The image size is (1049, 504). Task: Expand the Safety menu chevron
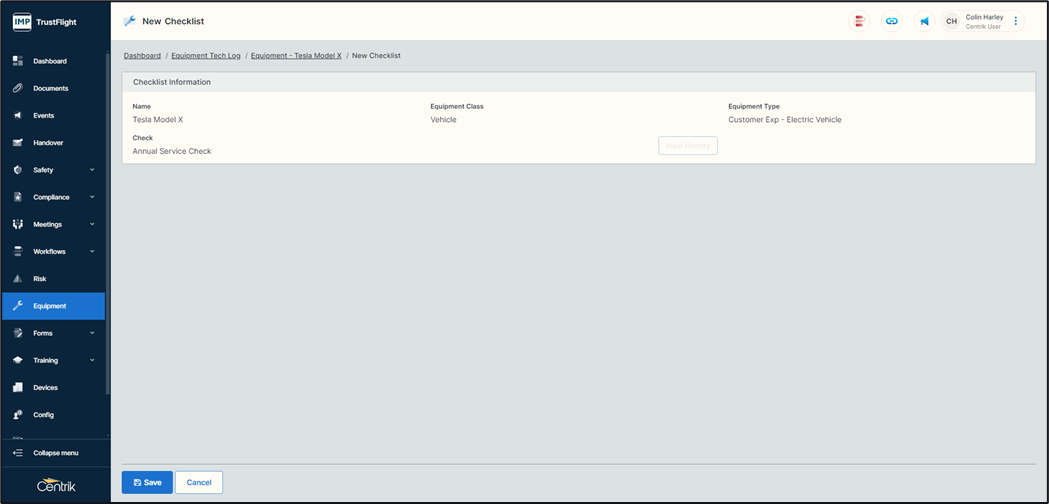tap(92, 170)
